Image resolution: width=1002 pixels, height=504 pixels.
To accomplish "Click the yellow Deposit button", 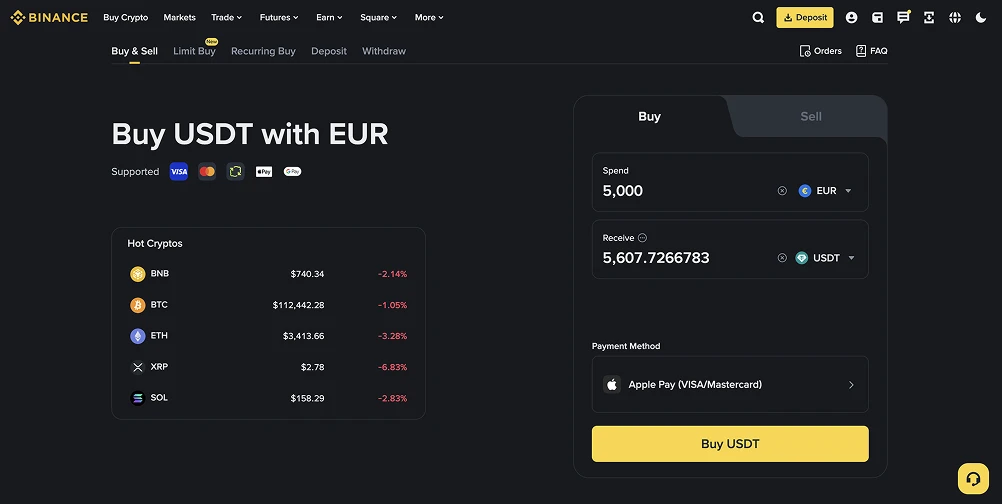I will (x=804, y=17).
